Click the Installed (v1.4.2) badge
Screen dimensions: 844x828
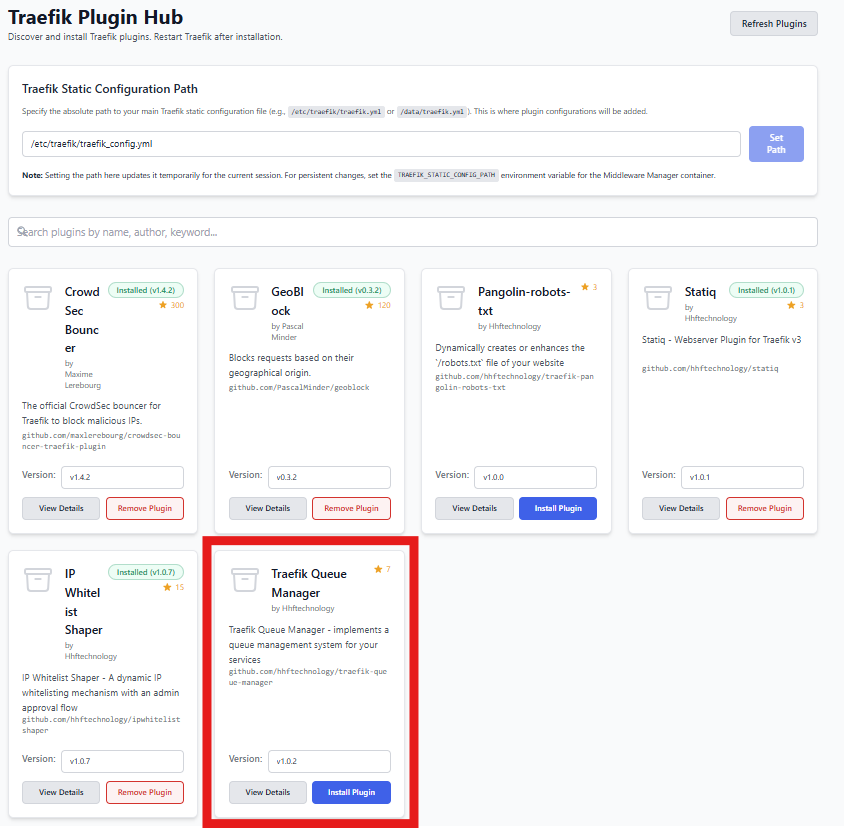146,290
